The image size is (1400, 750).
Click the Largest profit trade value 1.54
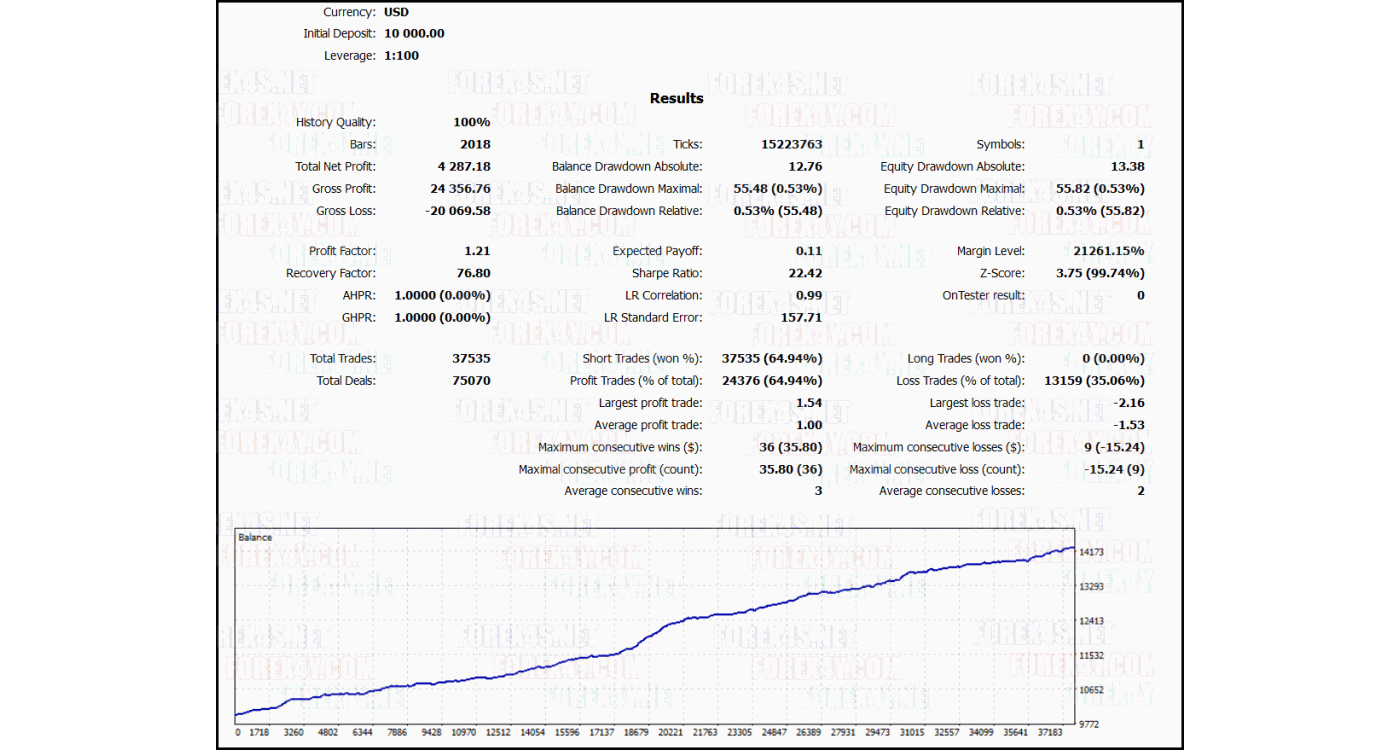pos(810,403)
